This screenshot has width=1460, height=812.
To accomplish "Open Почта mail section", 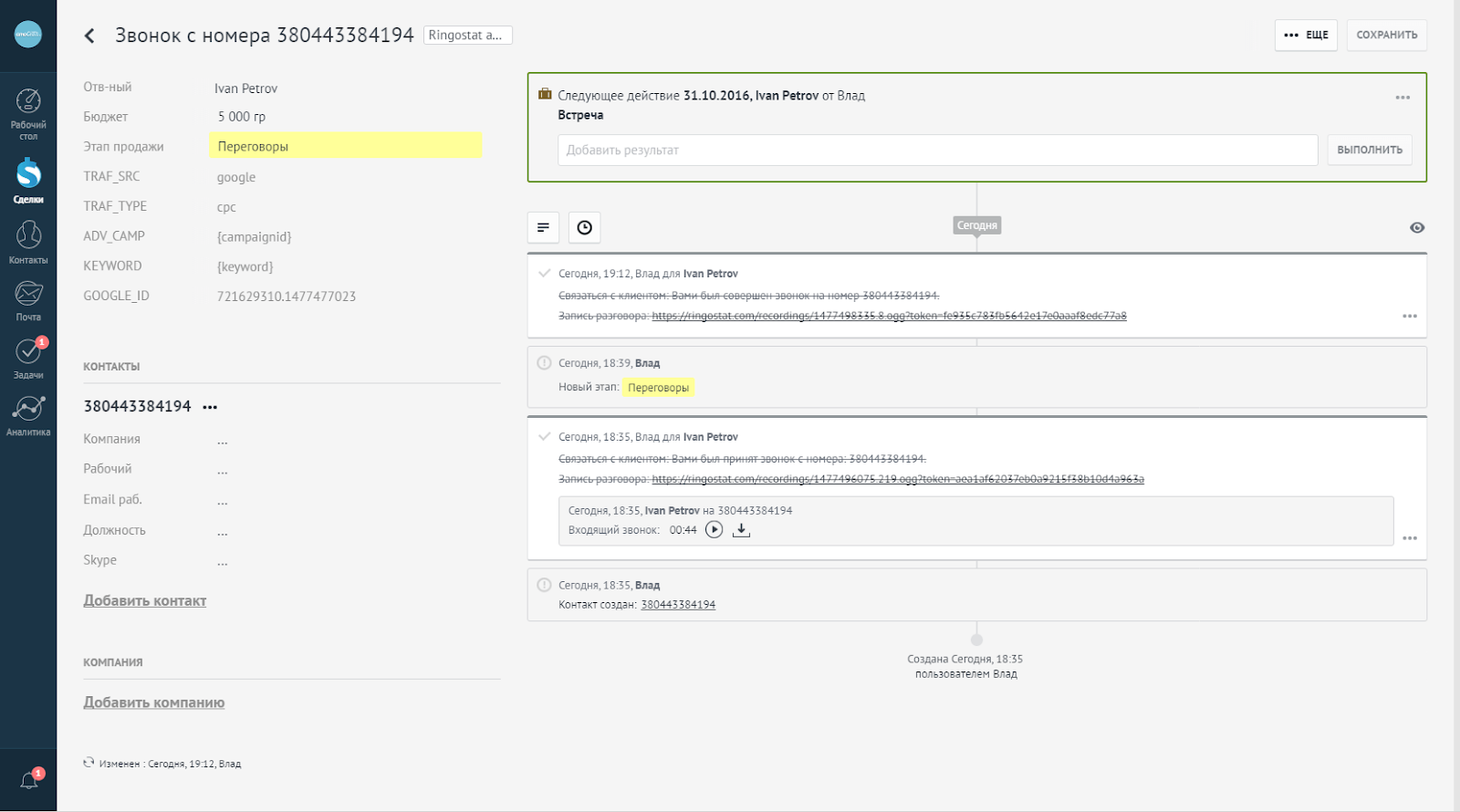I will [28, 300].
